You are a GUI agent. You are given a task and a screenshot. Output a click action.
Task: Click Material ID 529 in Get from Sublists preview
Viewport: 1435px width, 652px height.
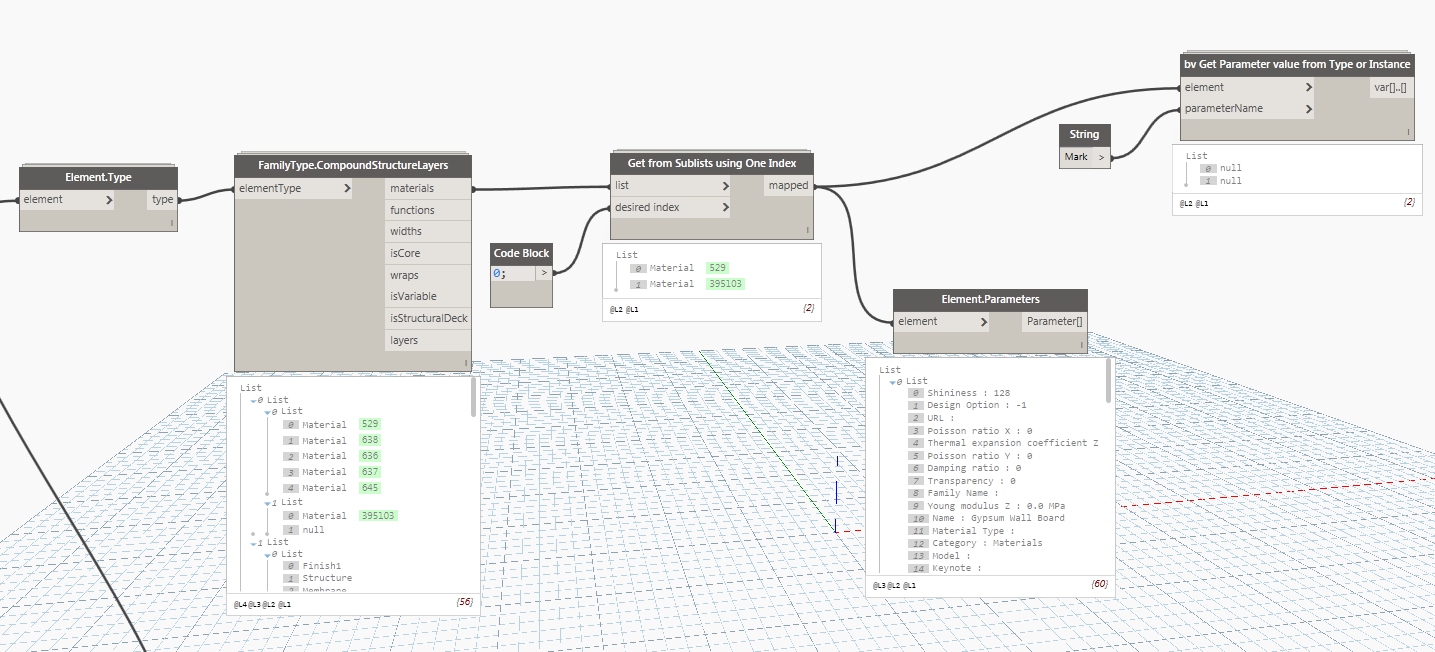717,268
